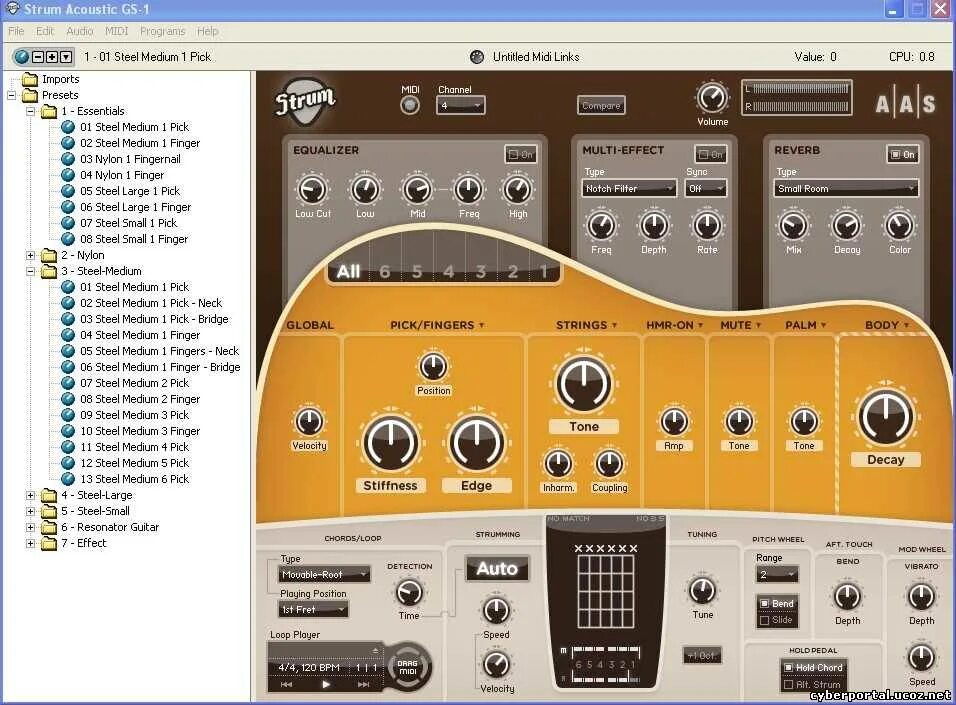Screen dimensions: 956x705
Task: Click the Drag MIDI circular icon
Action: click(x=407, y=667)
